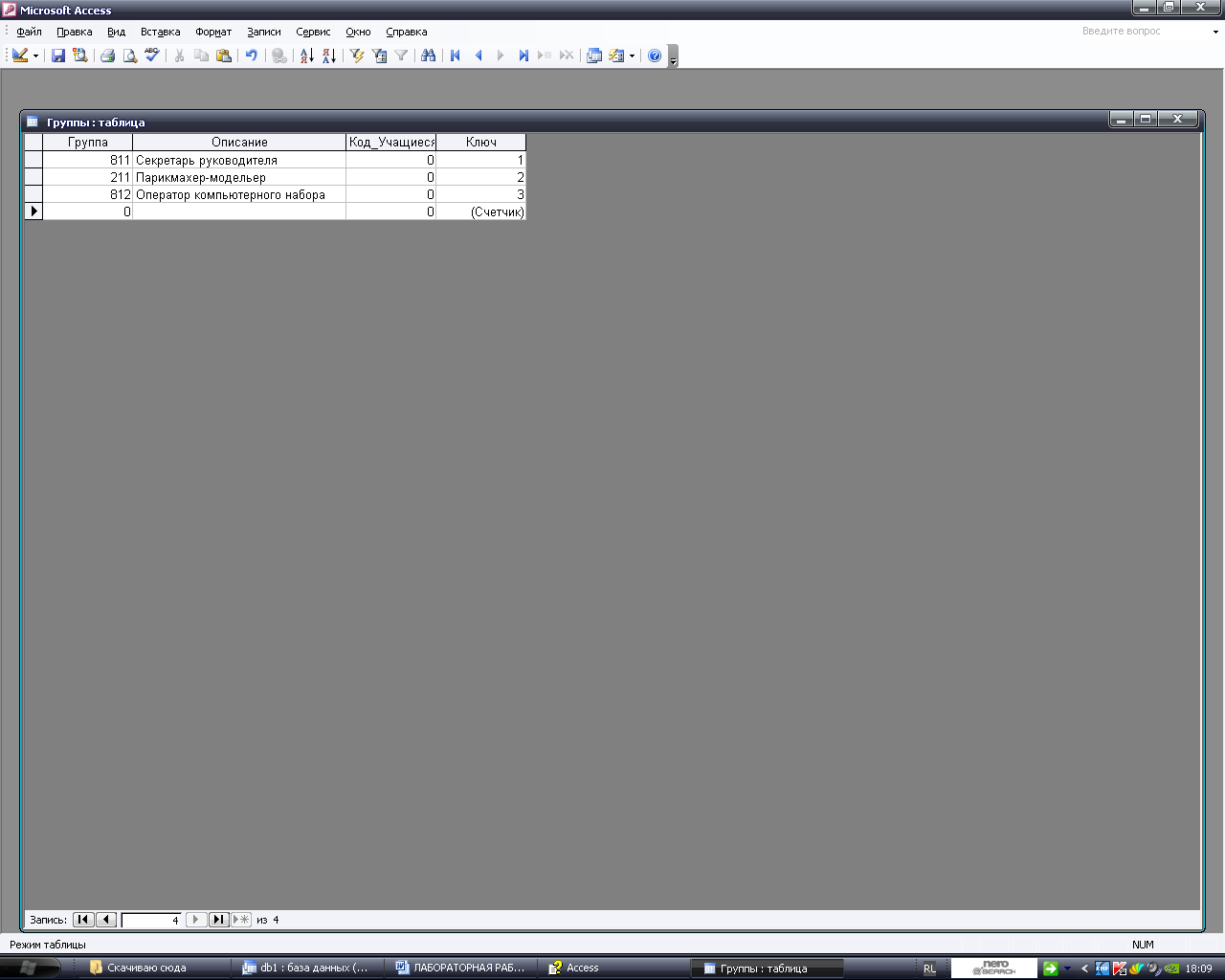The width and height of the screenshot is (1225, 980).
Task: Click the New Record toolbar icon
Action: coord(545,56)
